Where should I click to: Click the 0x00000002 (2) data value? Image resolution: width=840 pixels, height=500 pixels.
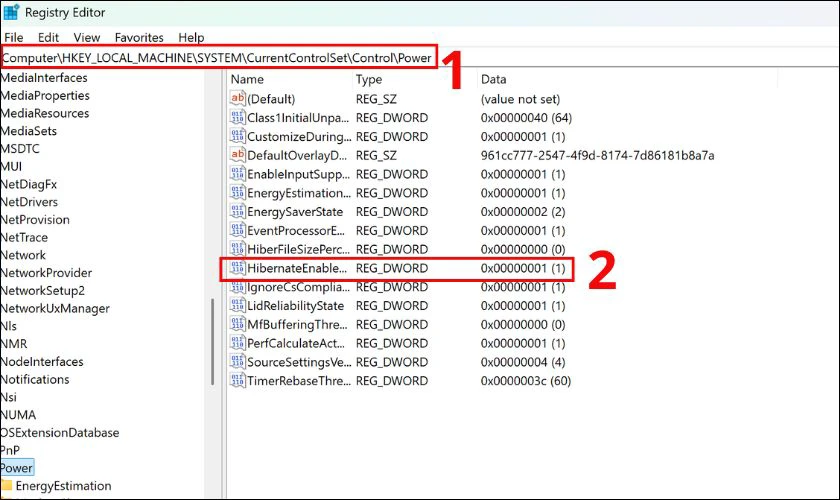[x=523, y=211]
